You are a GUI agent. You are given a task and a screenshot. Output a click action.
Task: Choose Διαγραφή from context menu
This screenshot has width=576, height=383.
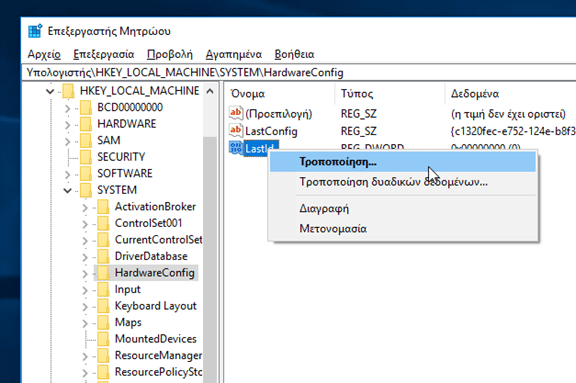tap(403, 209)
